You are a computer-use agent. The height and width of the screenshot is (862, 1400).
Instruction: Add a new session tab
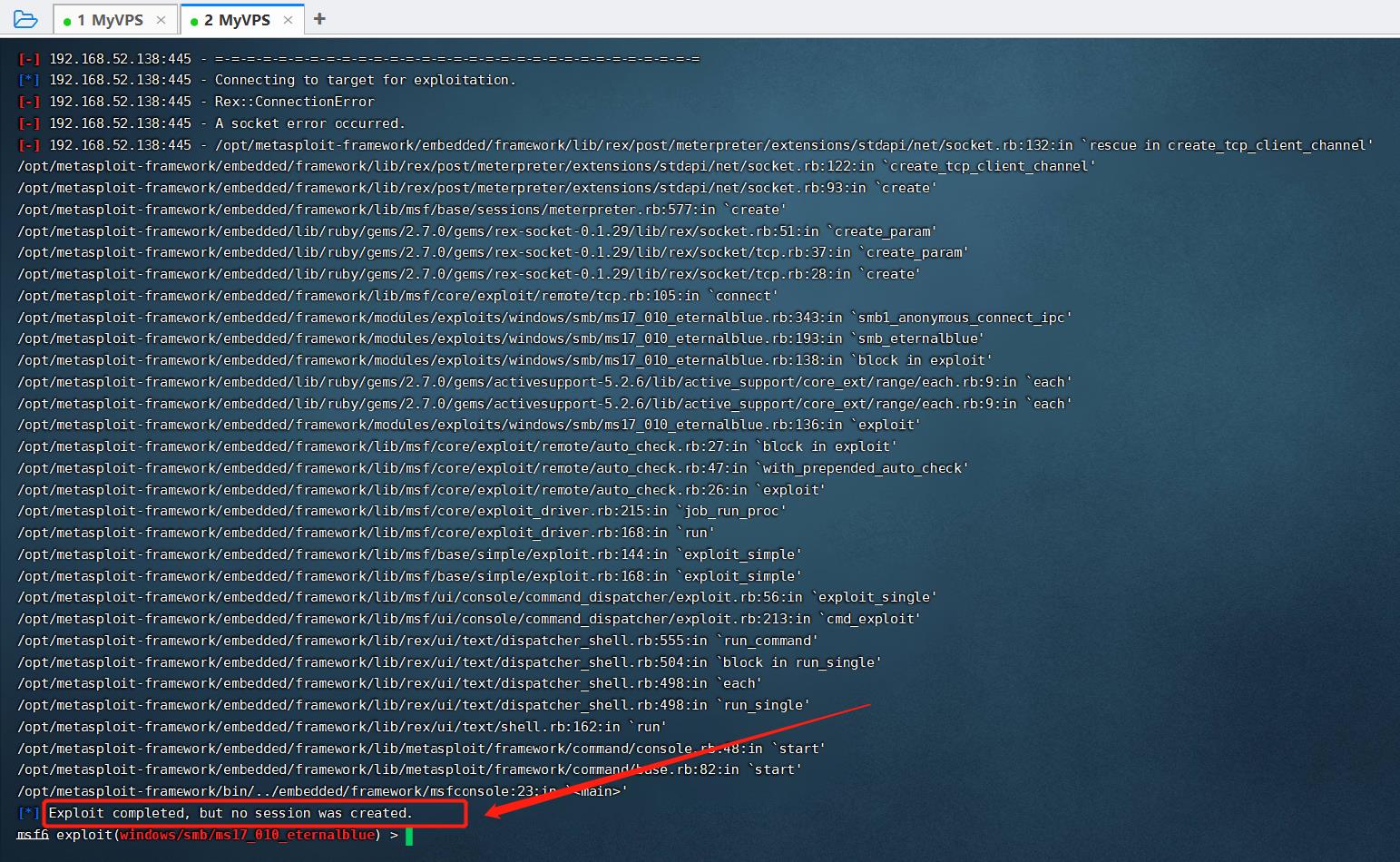tap(319, 19)
